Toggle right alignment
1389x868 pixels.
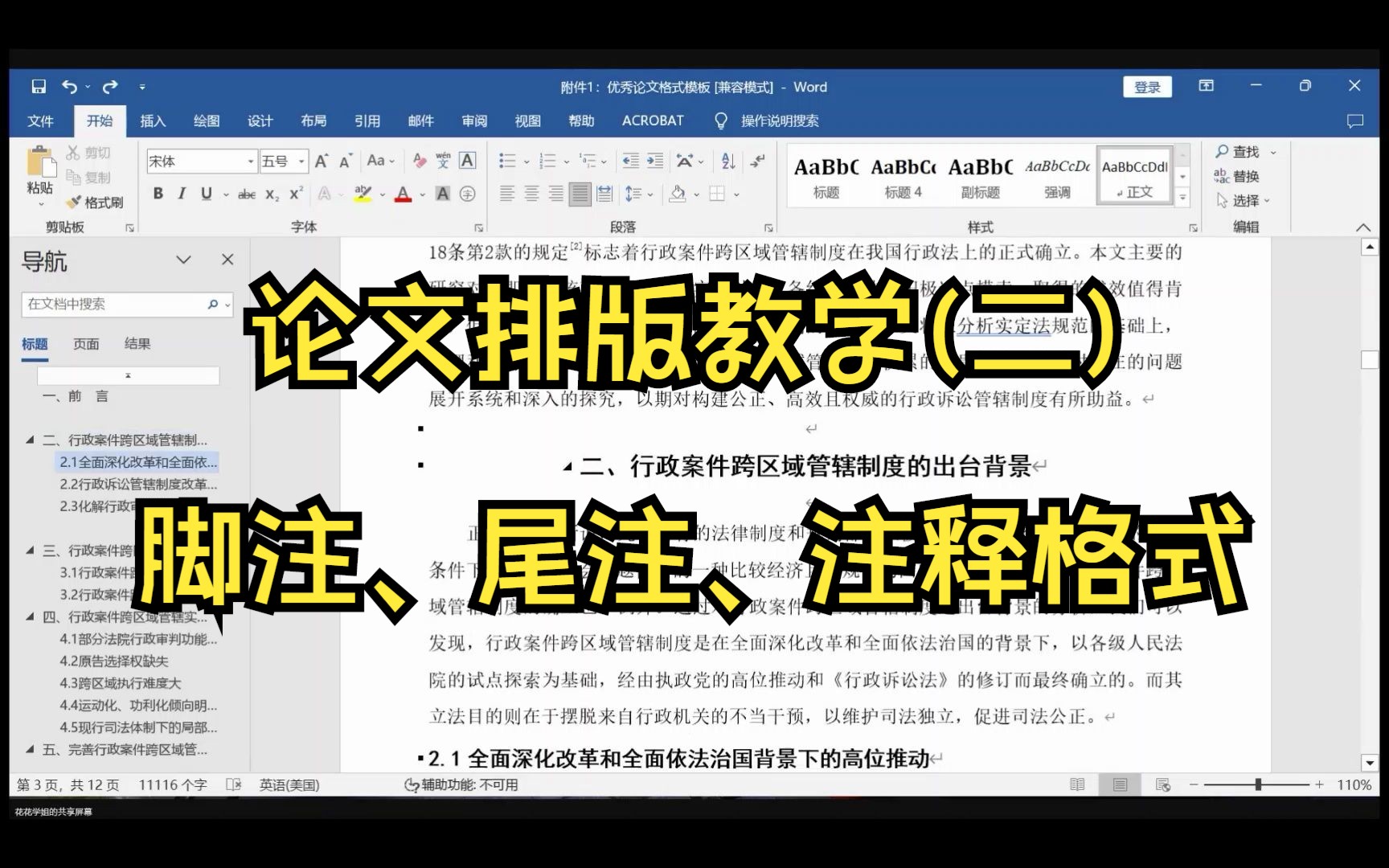point(555,194)
